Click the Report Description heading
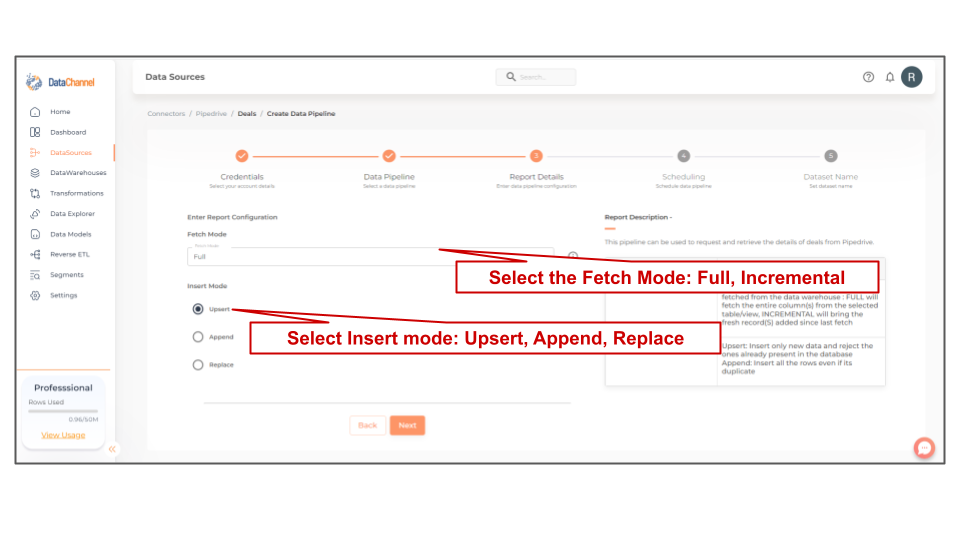Screen dimensions: 960x540 pyautogui.click(x=638, y=217)
